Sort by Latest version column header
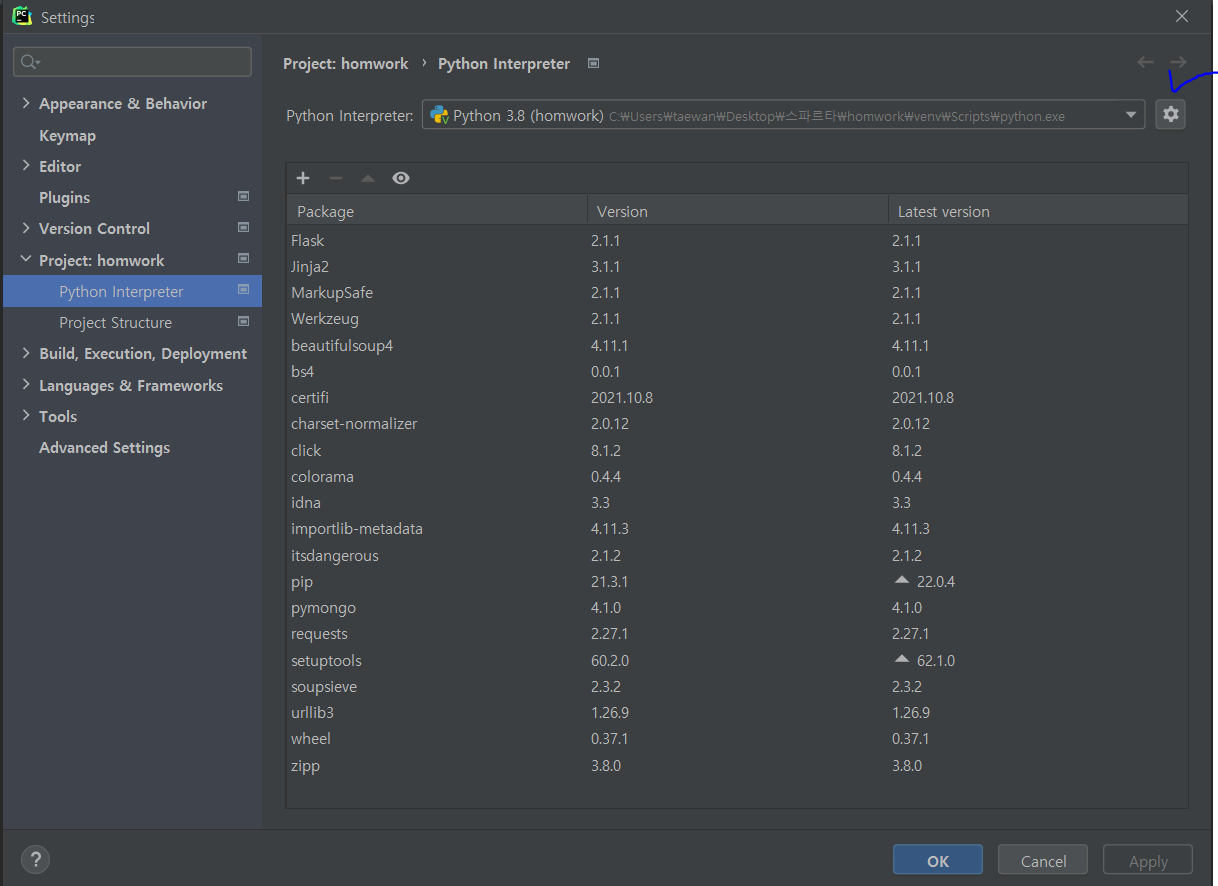This screenshot has width=1218, height=886. coord(1038,211)
